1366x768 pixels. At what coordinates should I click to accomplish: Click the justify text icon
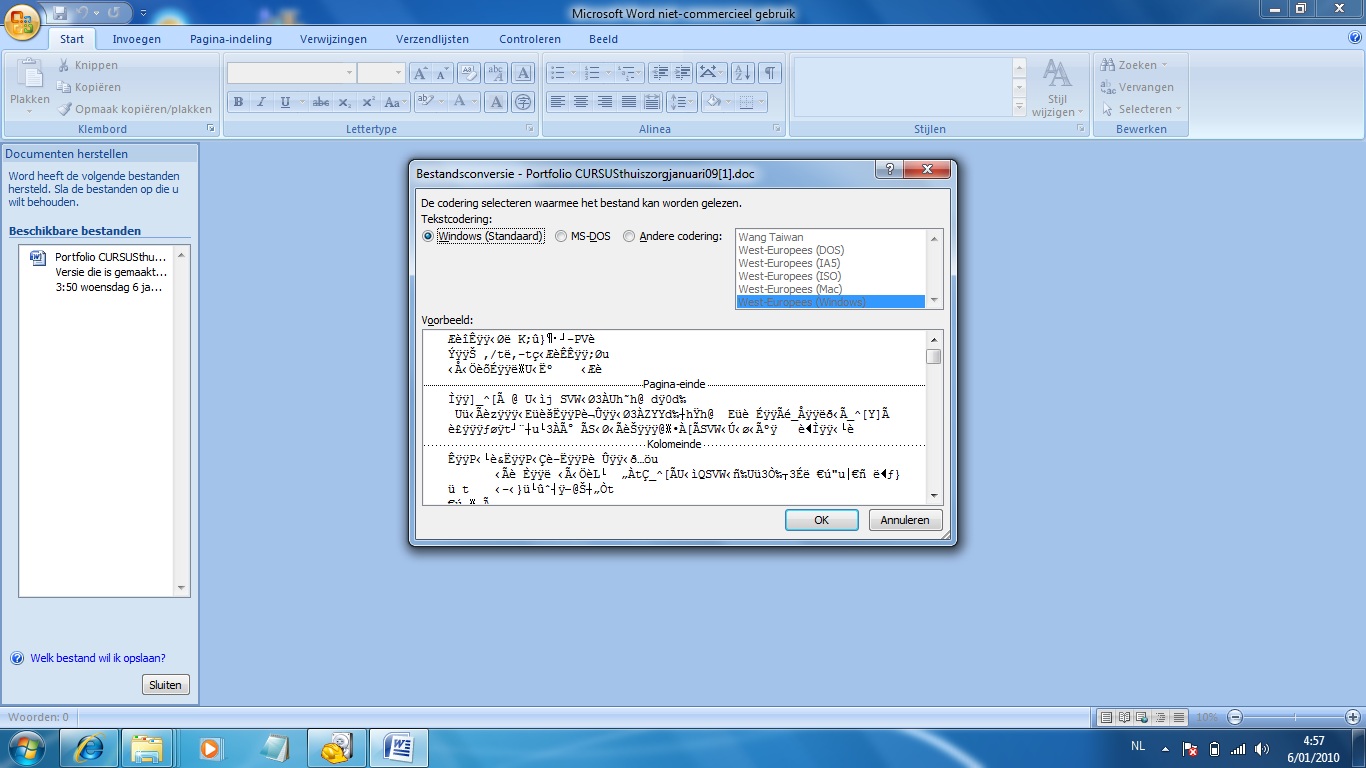(629, 102)
